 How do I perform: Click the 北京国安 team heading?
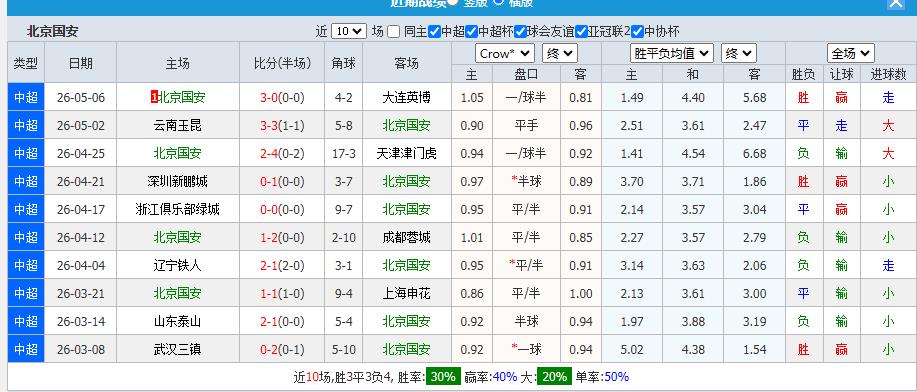point(52,32)
